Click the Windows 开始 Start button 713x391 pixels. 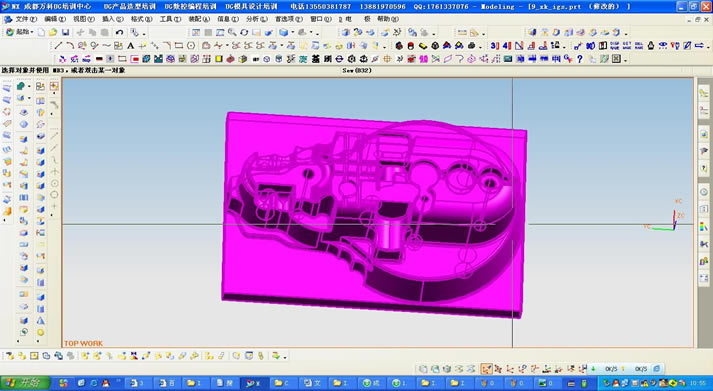pyautogui.click(x=25, y=383)
